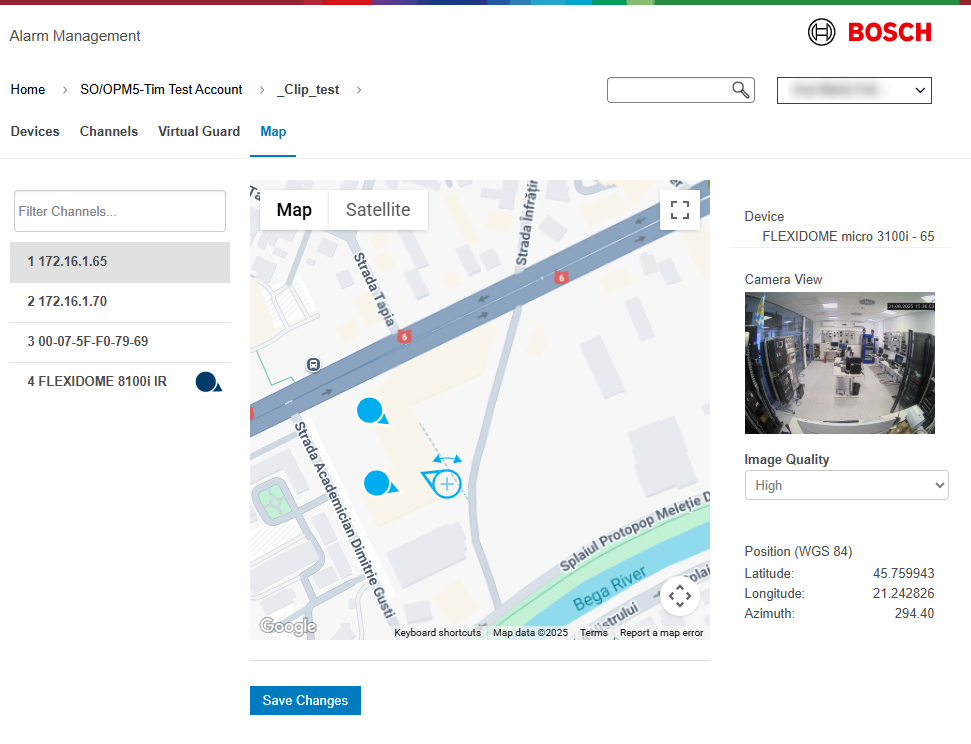Viewport: 971px width, 744px height.
Task: Click the Save Changes button
Action: point(305,700)
